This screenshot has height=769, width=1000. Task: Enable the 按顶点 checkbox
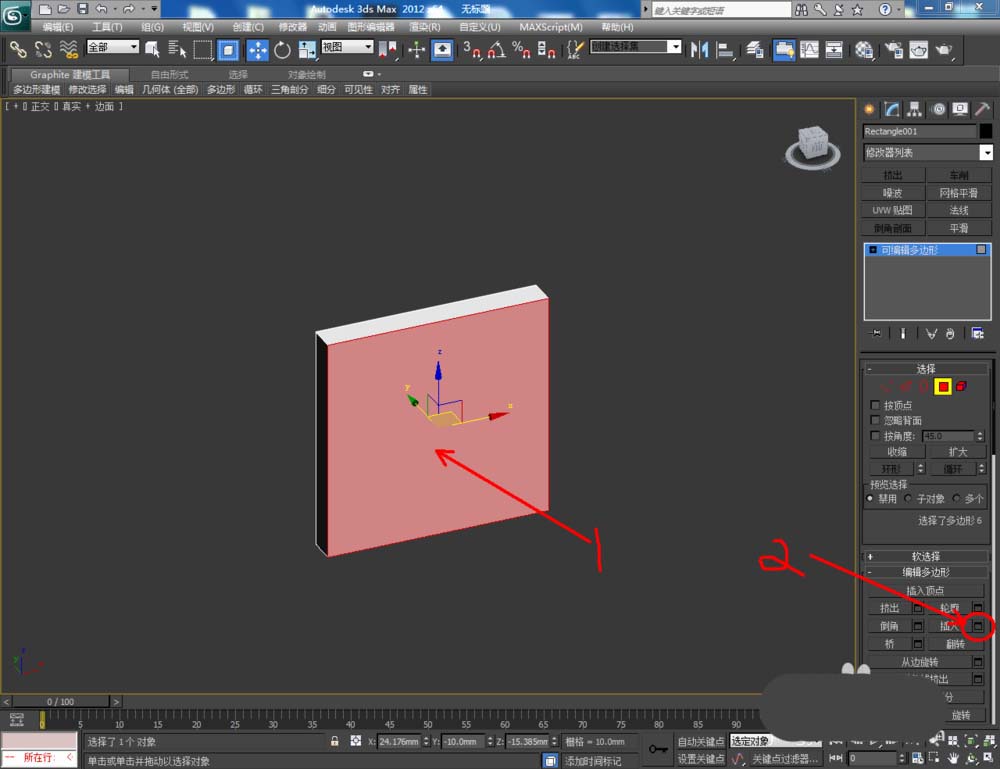tap(876, 405)
